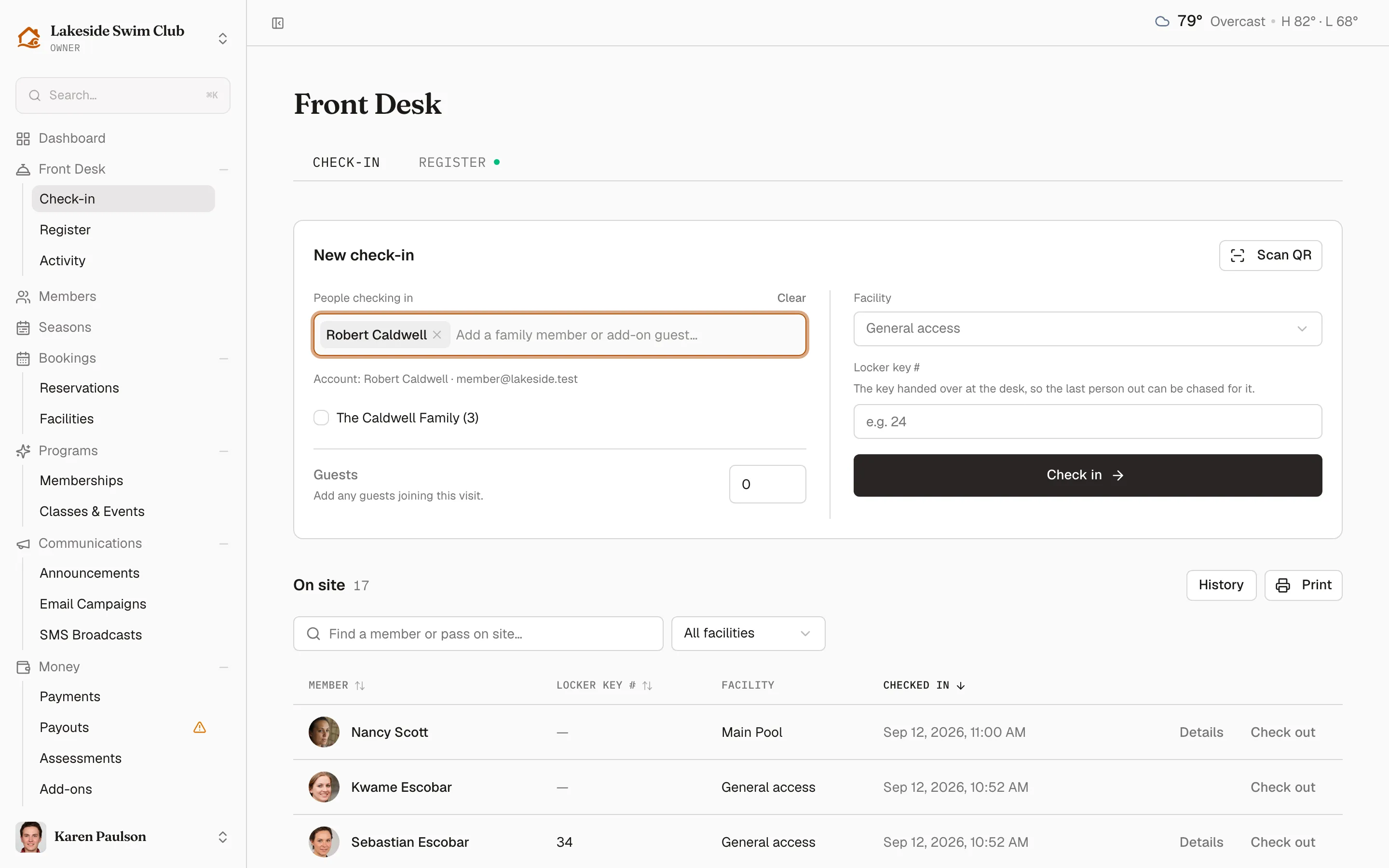Click the Payouts warning triangle icon
1389x868 pixels.
[x=200, y=727]
